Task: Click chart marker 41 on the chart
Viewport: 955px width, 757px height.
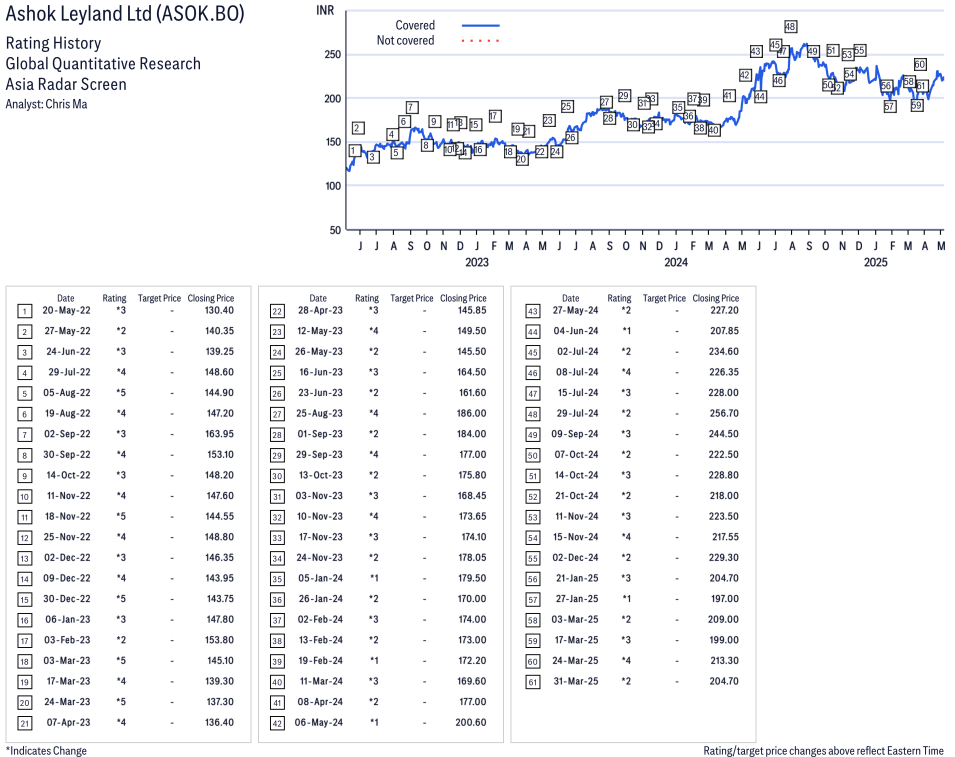Action: click(728, 96)
